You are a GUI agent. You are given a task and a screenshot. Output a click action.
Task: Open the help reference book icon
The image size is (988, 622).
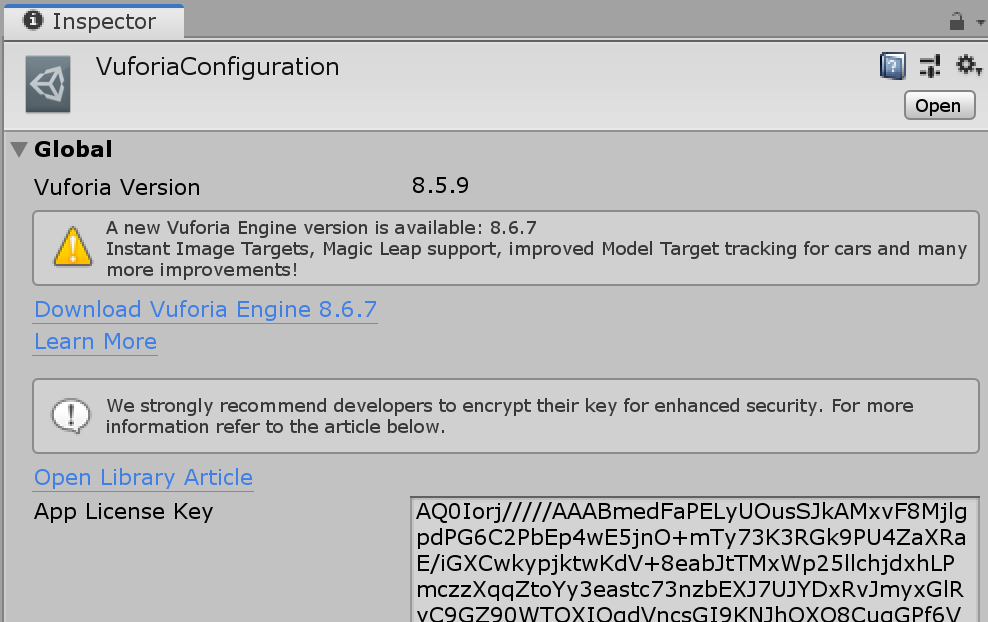coord(892,66)
